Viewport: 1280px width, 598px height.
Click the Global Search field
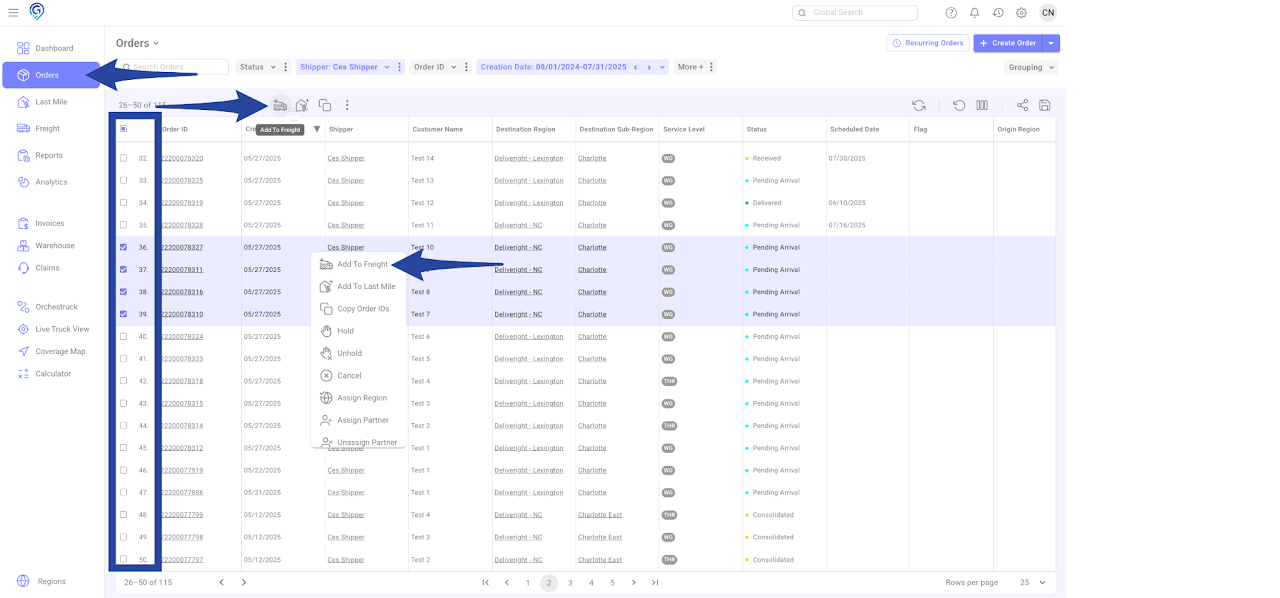[x=855, y=13]
